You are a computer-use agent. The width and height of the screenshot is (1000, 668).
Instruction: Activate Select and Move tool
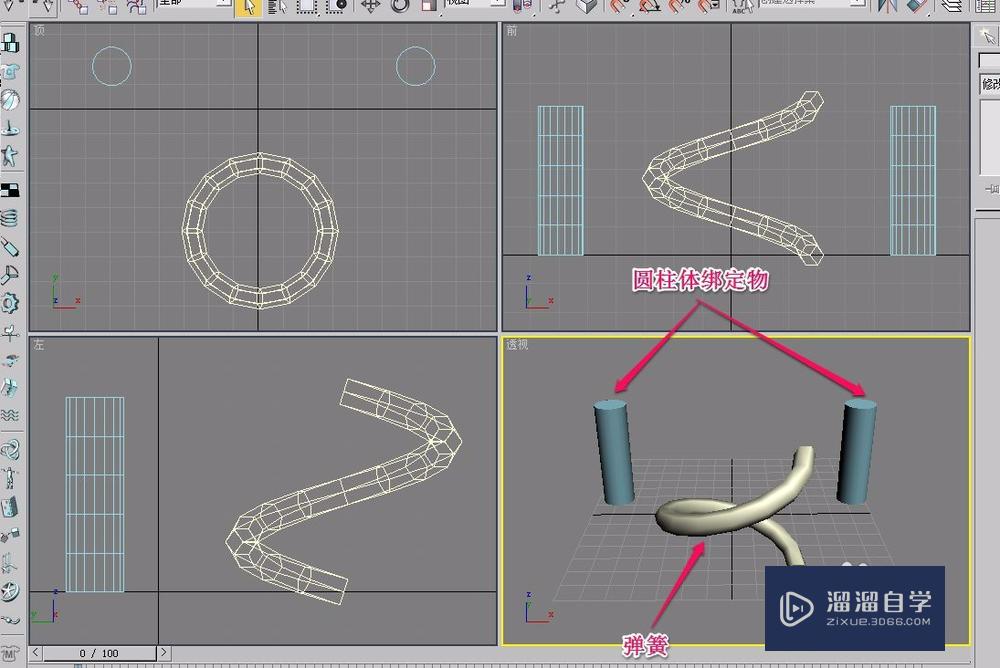[x=371, y=6]
